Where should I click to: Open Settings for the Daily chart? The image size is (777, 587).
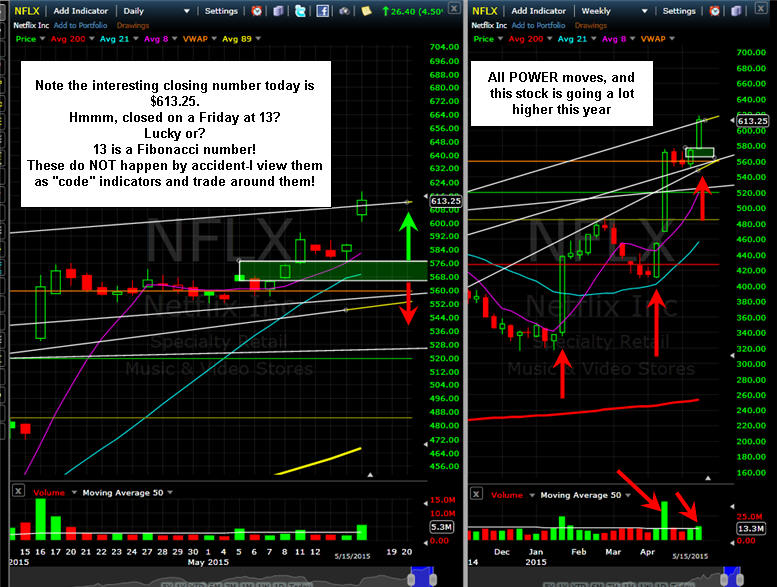221,11
